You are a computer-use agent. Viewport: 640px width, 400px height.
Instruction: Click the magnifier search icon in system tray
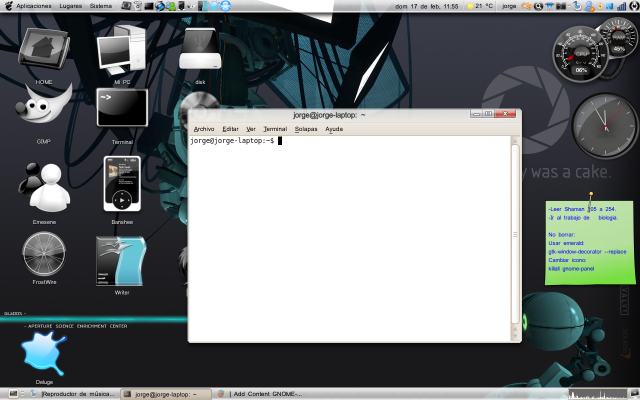(538, 6)
